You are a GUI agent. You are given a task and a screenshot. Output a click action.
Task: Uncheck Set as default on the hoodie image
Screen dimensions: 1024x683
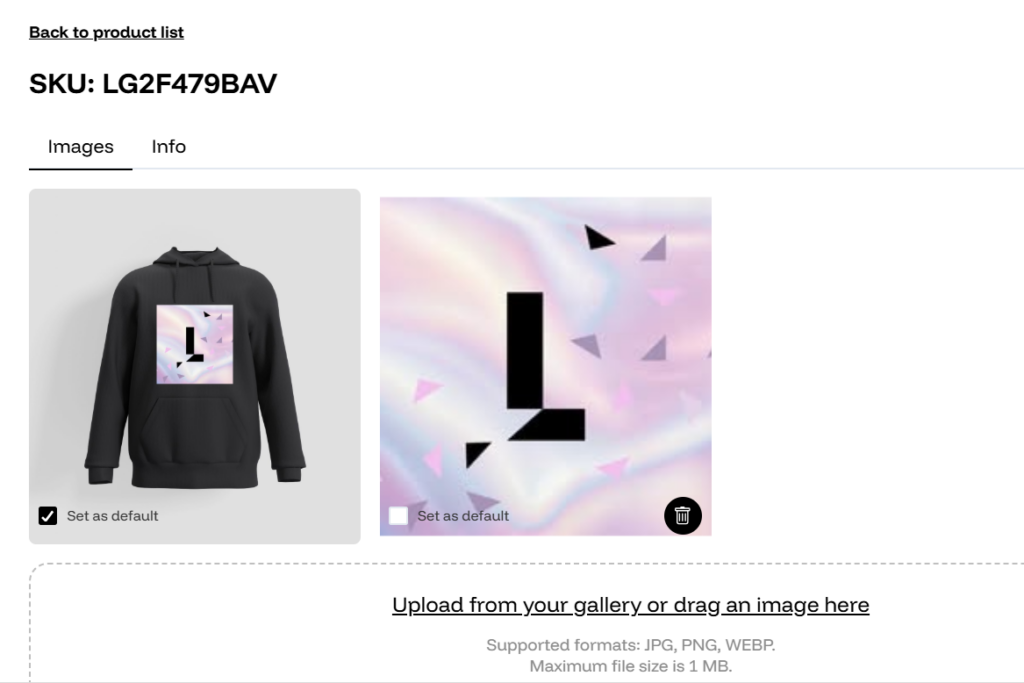pyautogui.click(x=48, y=516)
